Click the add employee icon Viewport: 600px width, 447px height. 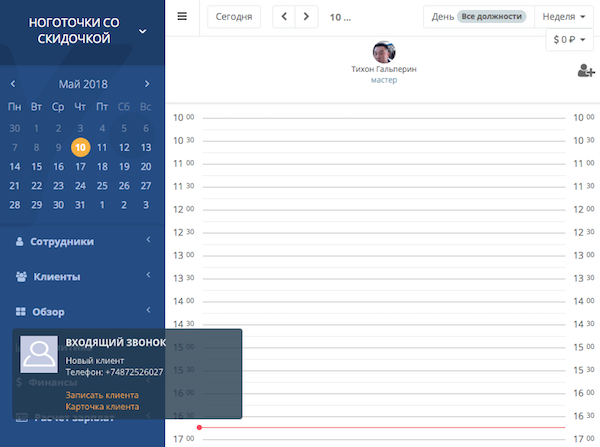point(586,70)
